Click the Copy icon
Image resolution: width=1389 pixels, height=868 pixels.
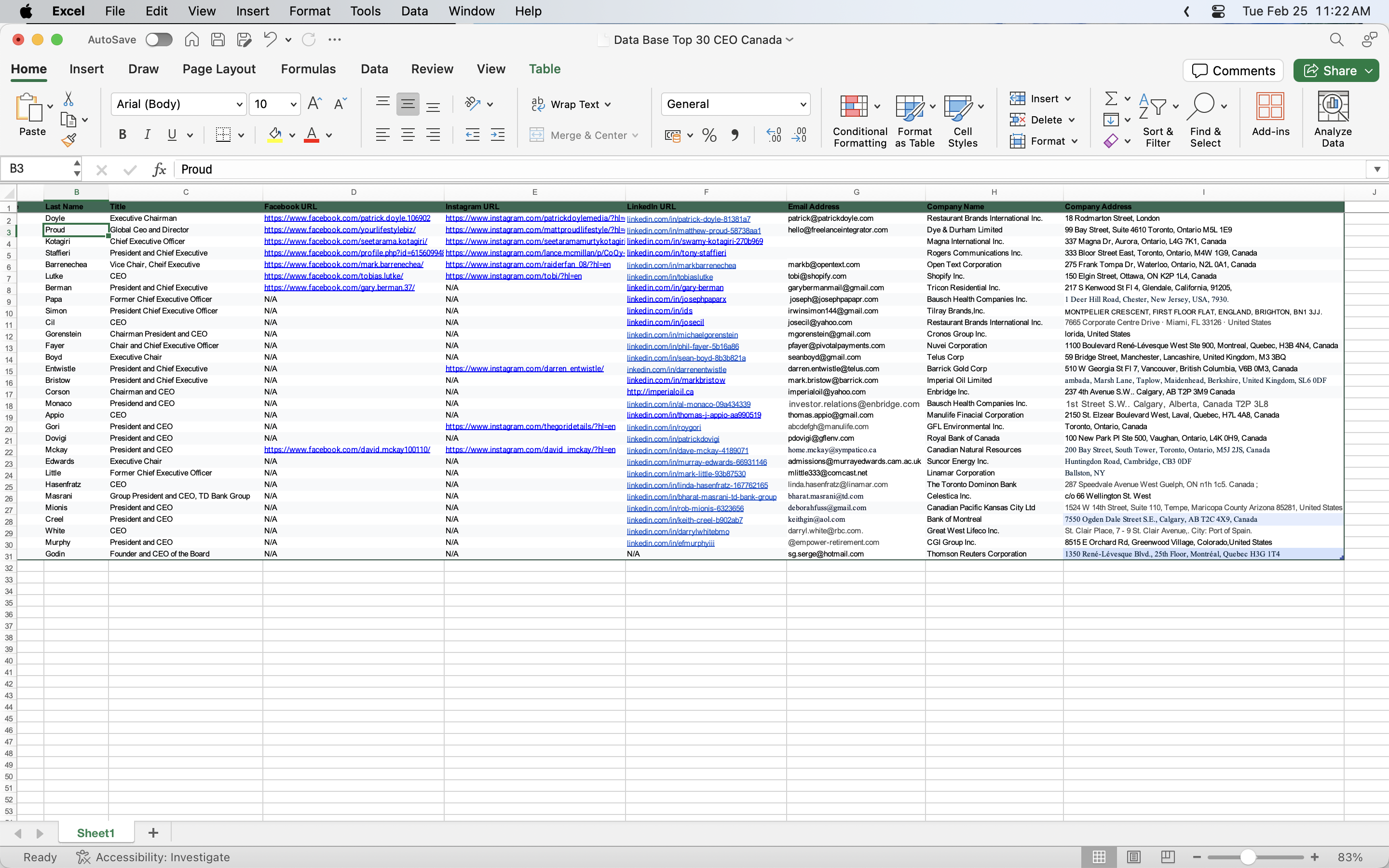[x=68, y=120]
